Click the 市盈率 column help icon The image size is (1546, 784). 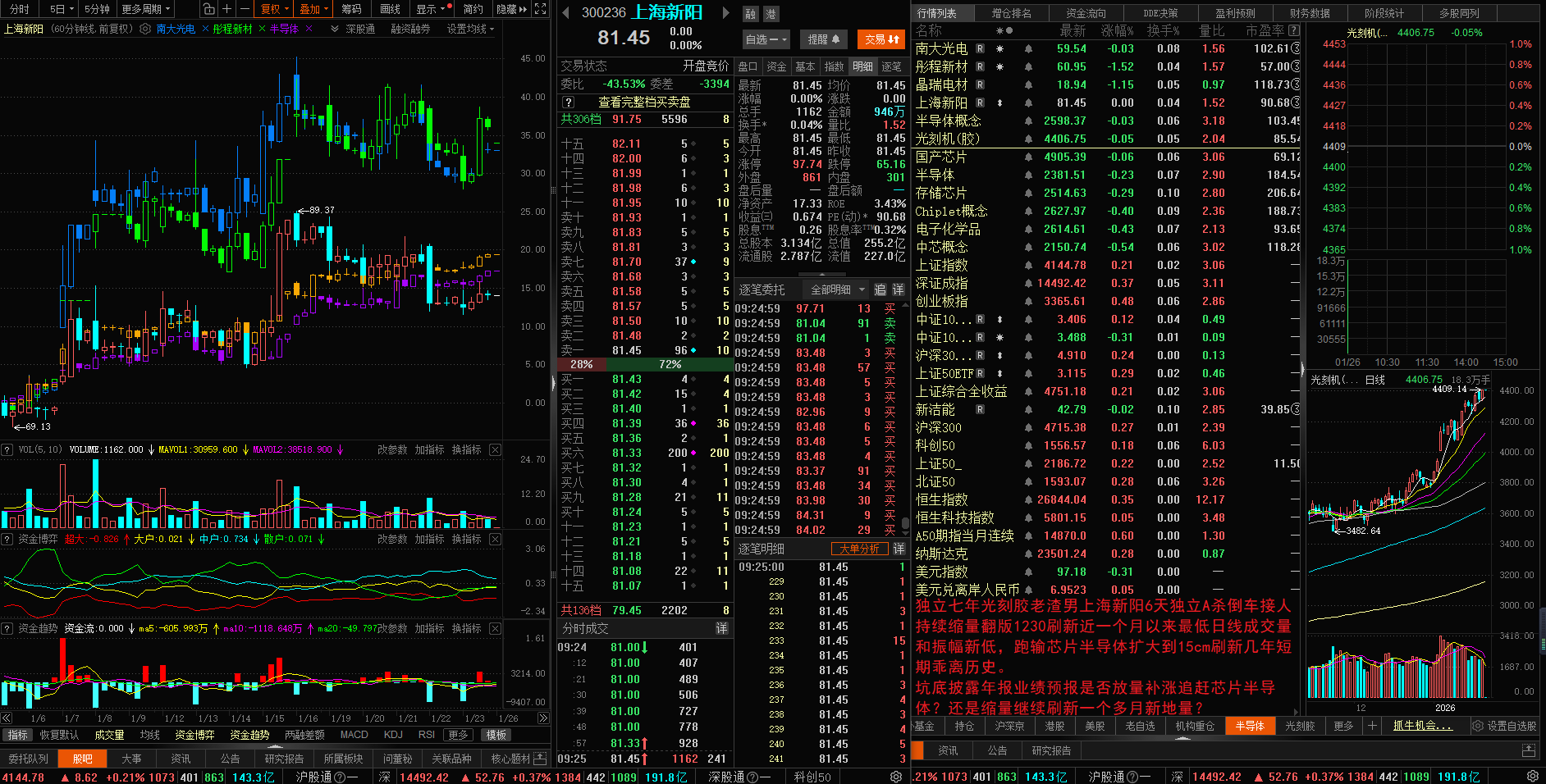[x=1294, y=30]
